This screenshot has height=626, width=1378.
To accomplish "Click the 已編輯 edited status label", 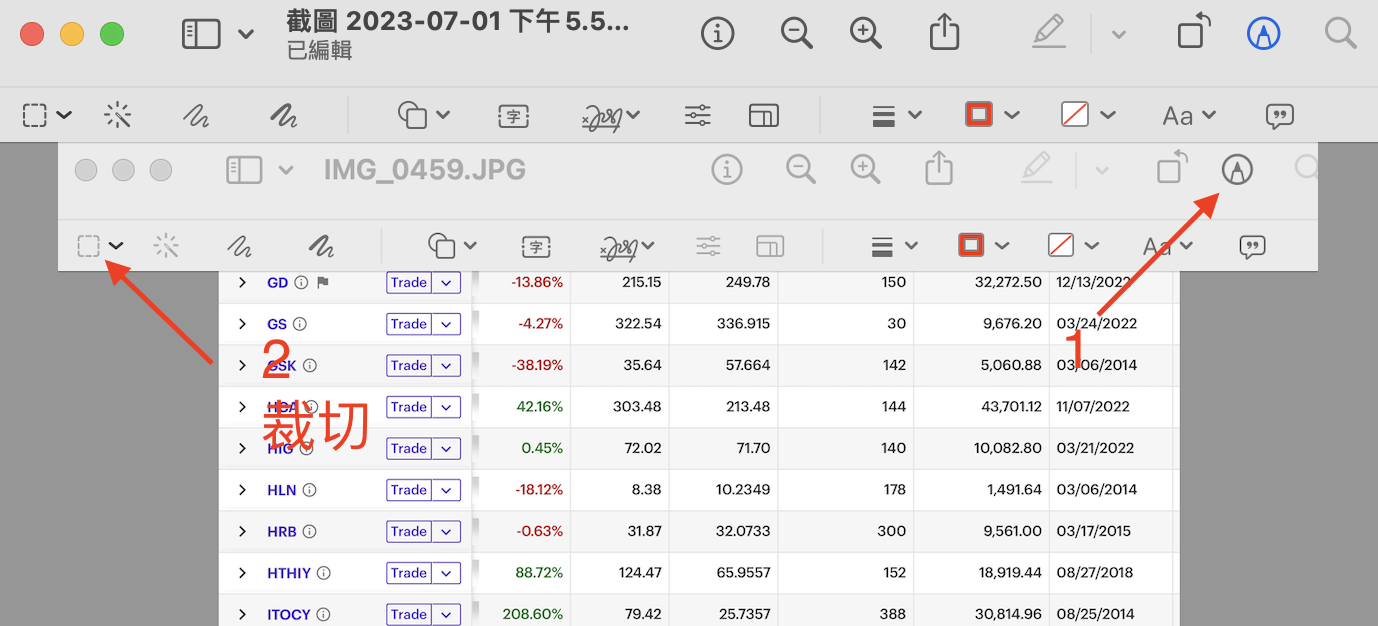I will [x=319, y=51].
